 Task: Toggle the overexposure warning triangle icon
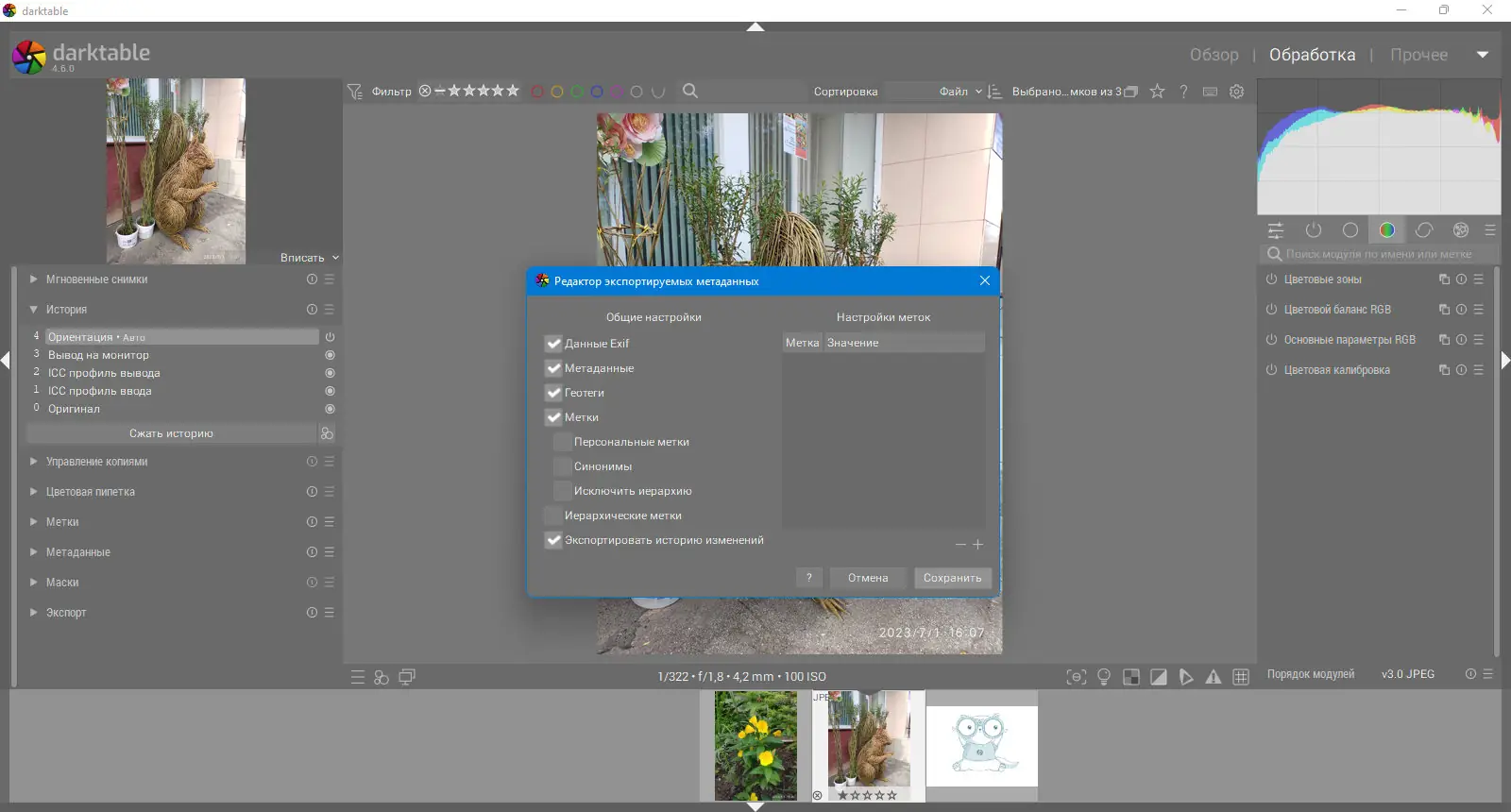tap(1214, 677)
